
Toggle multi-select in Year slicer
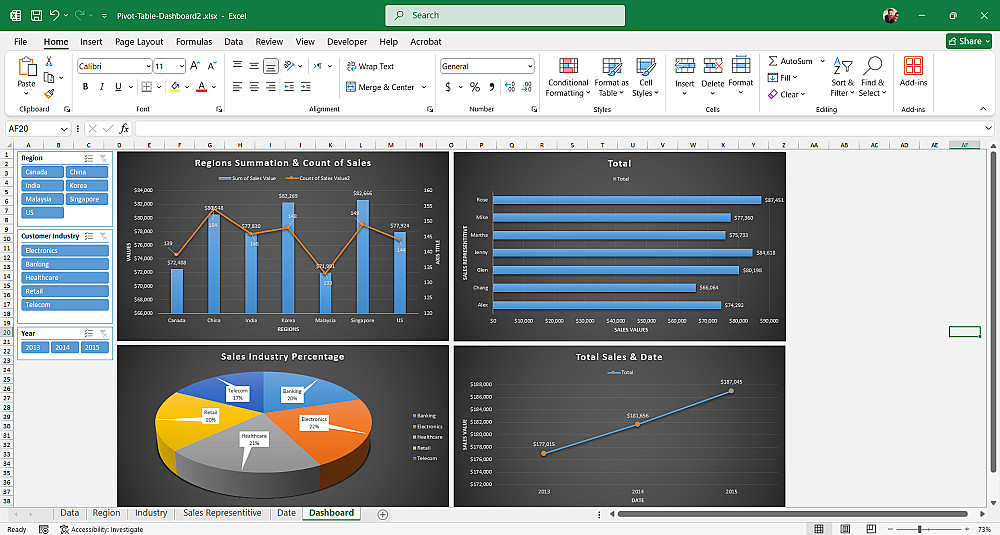(89, 333)
